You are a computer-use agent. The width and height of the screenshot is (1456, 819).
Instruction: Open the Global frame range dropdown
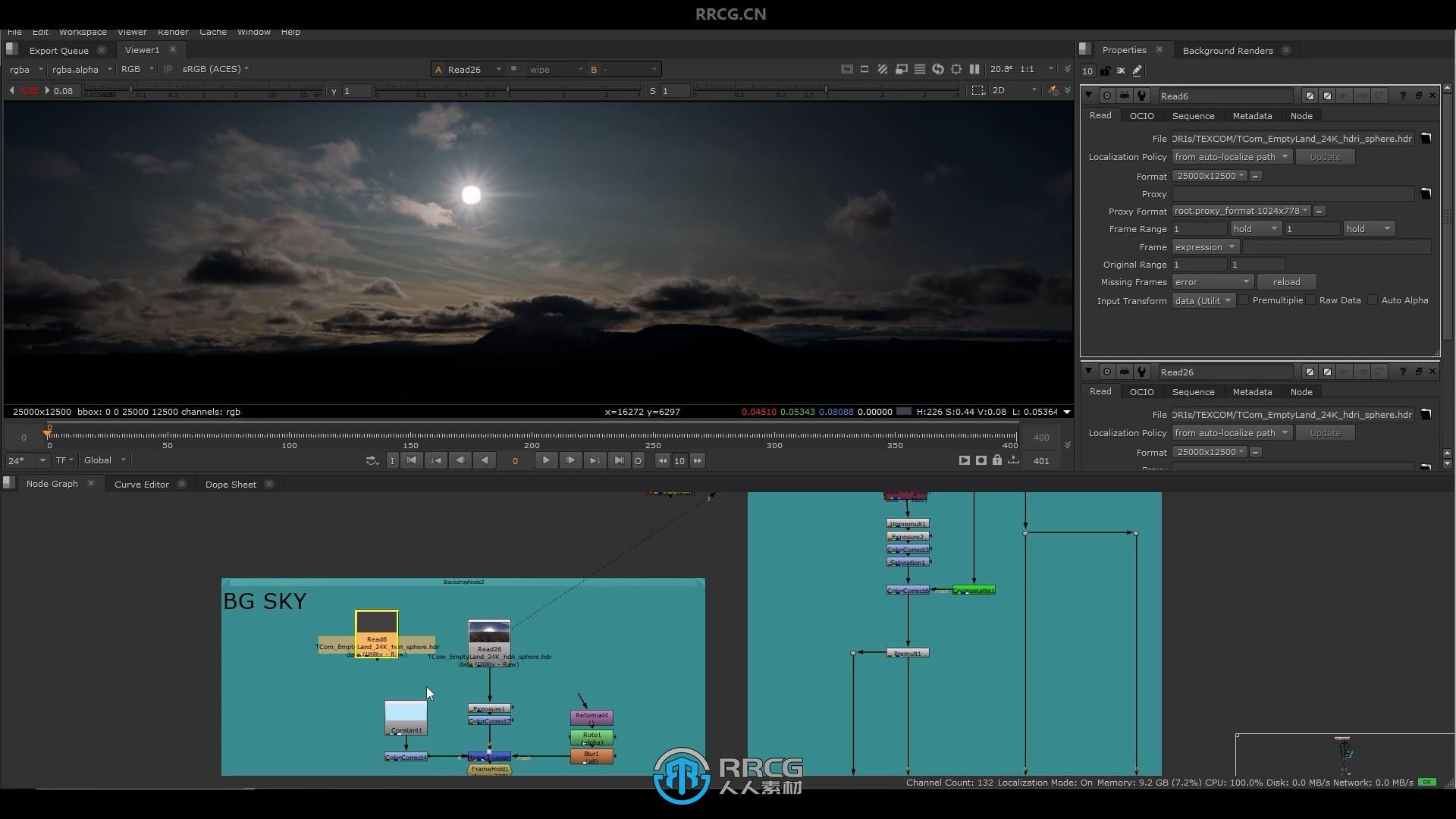pos(105,460)
